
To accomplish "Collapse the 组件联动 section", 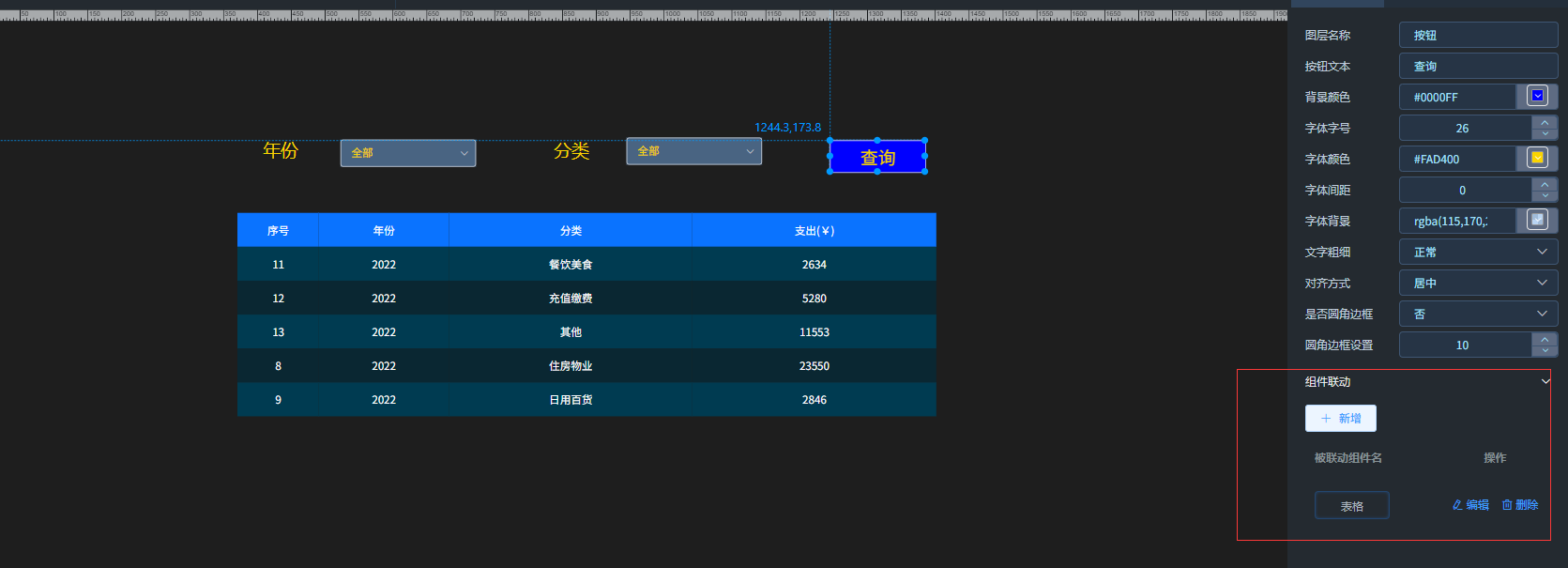I will [x=1545, y=381].
